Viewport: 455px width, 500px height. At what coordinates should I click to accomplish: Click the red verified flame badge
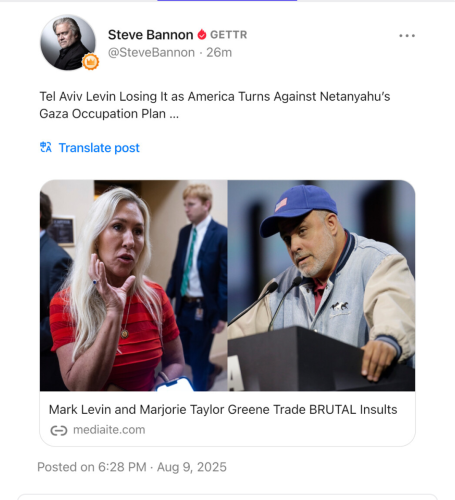coord(202,35)
